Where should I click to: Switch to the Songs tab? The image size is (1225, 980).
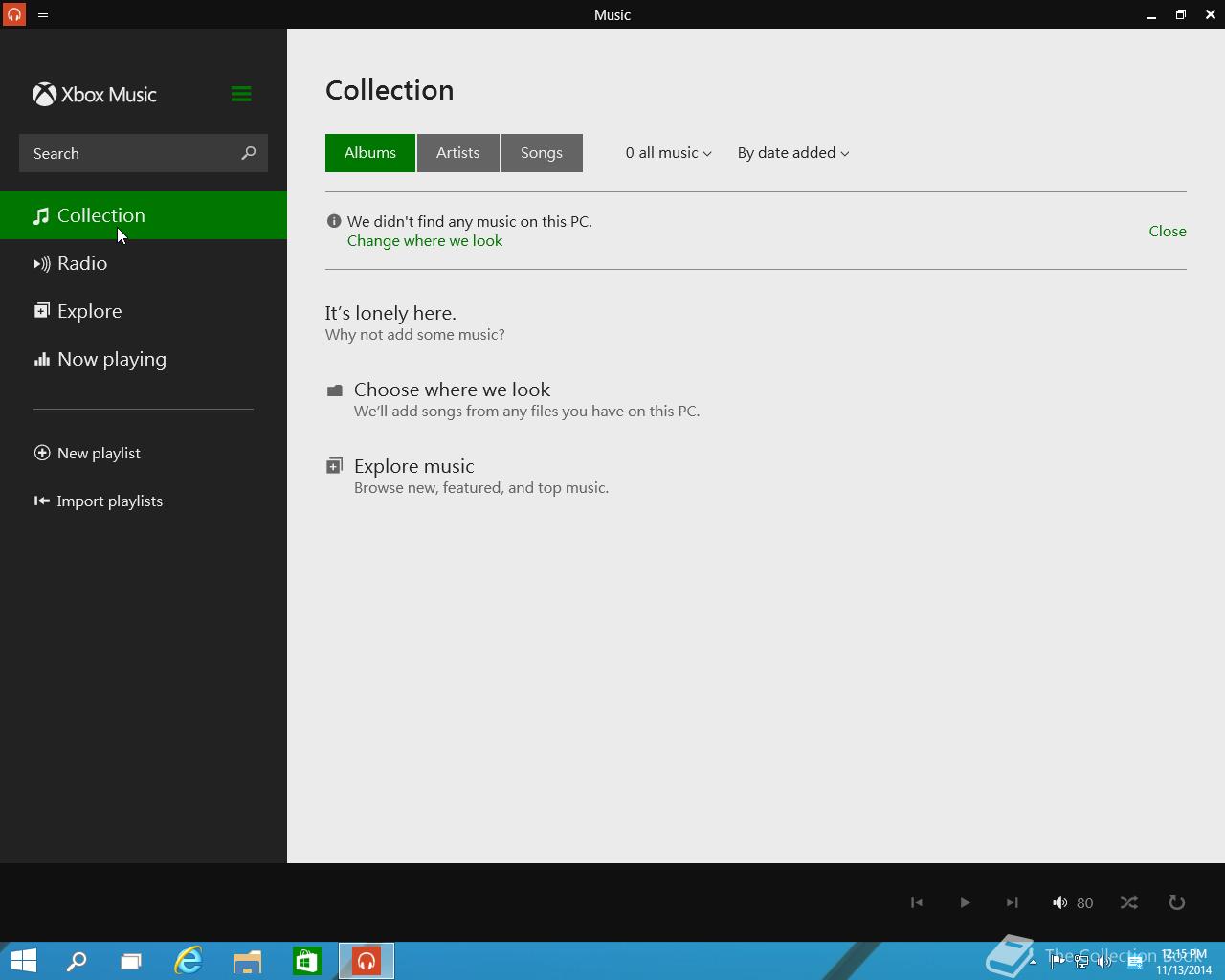tap(542, 153)
